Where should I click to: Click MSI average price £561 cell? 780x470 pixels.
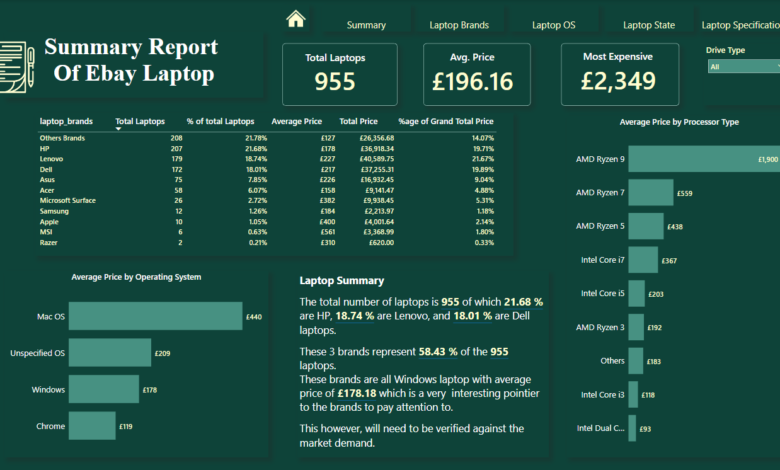327,232
